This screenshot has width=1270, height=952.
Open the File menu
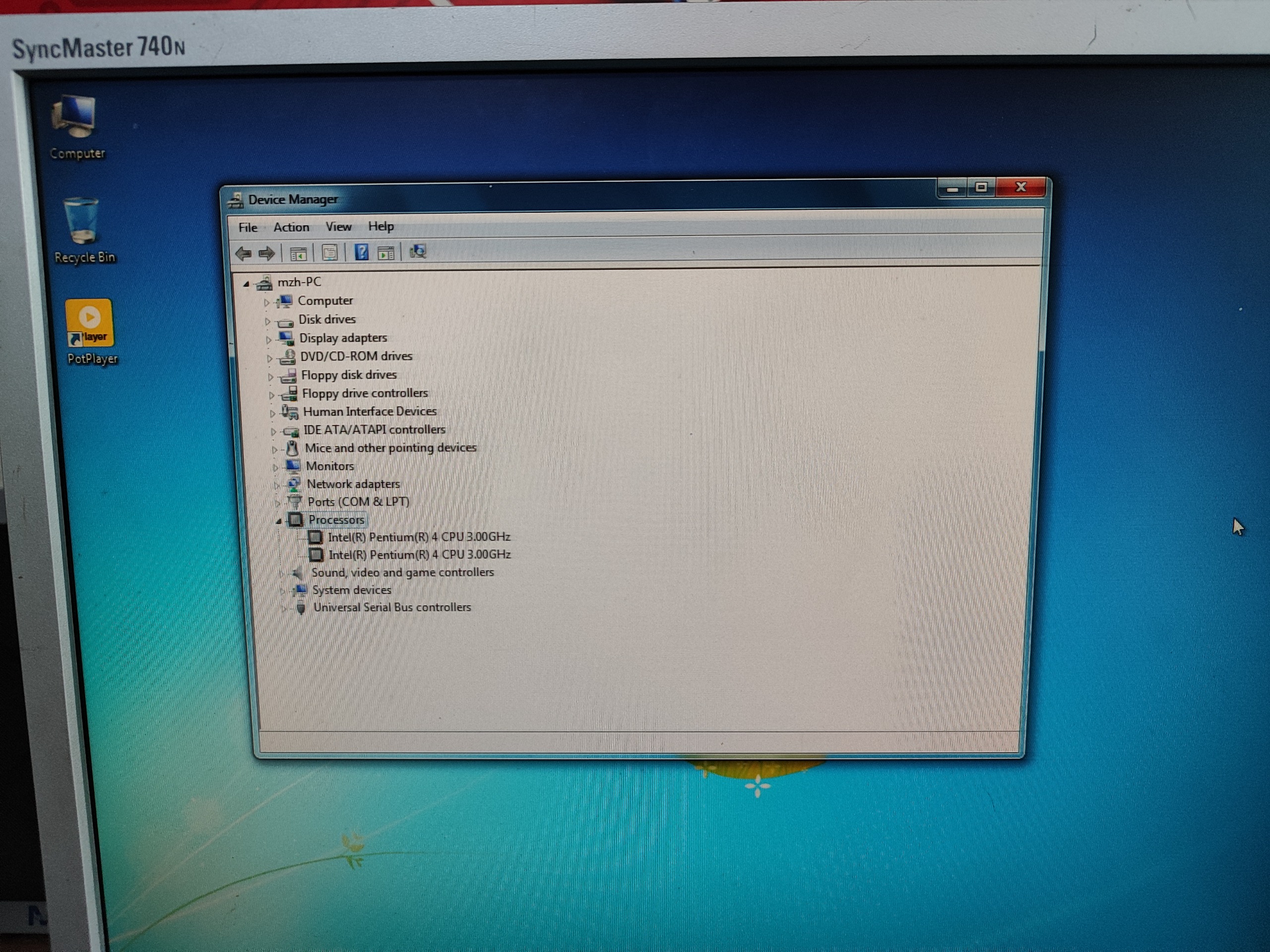click(248, 228)
